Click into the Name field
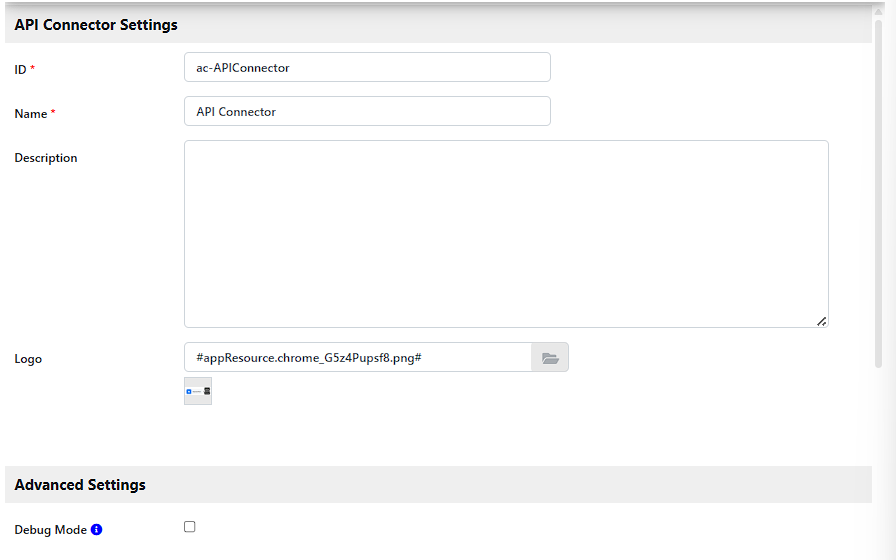This screenshot has height=560, width=896. [367, 112]
